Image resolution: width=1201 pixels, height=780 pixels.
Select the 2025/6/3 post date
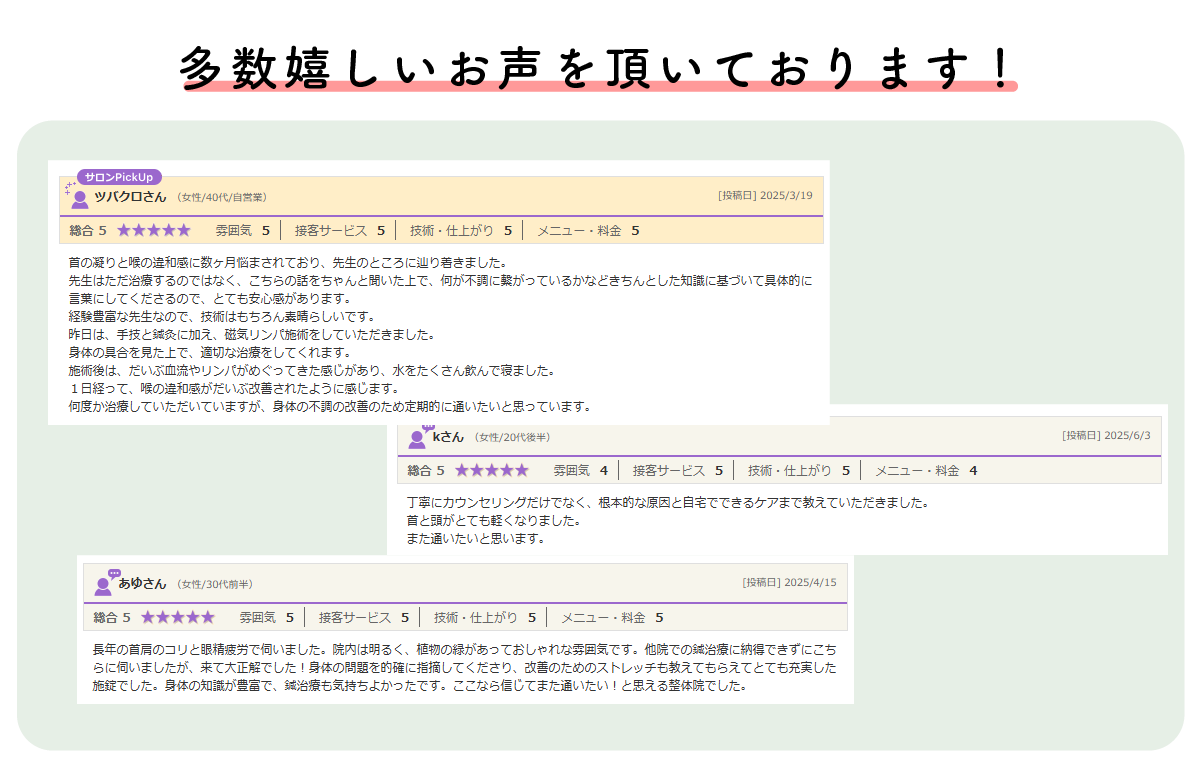click(1106, 435)
